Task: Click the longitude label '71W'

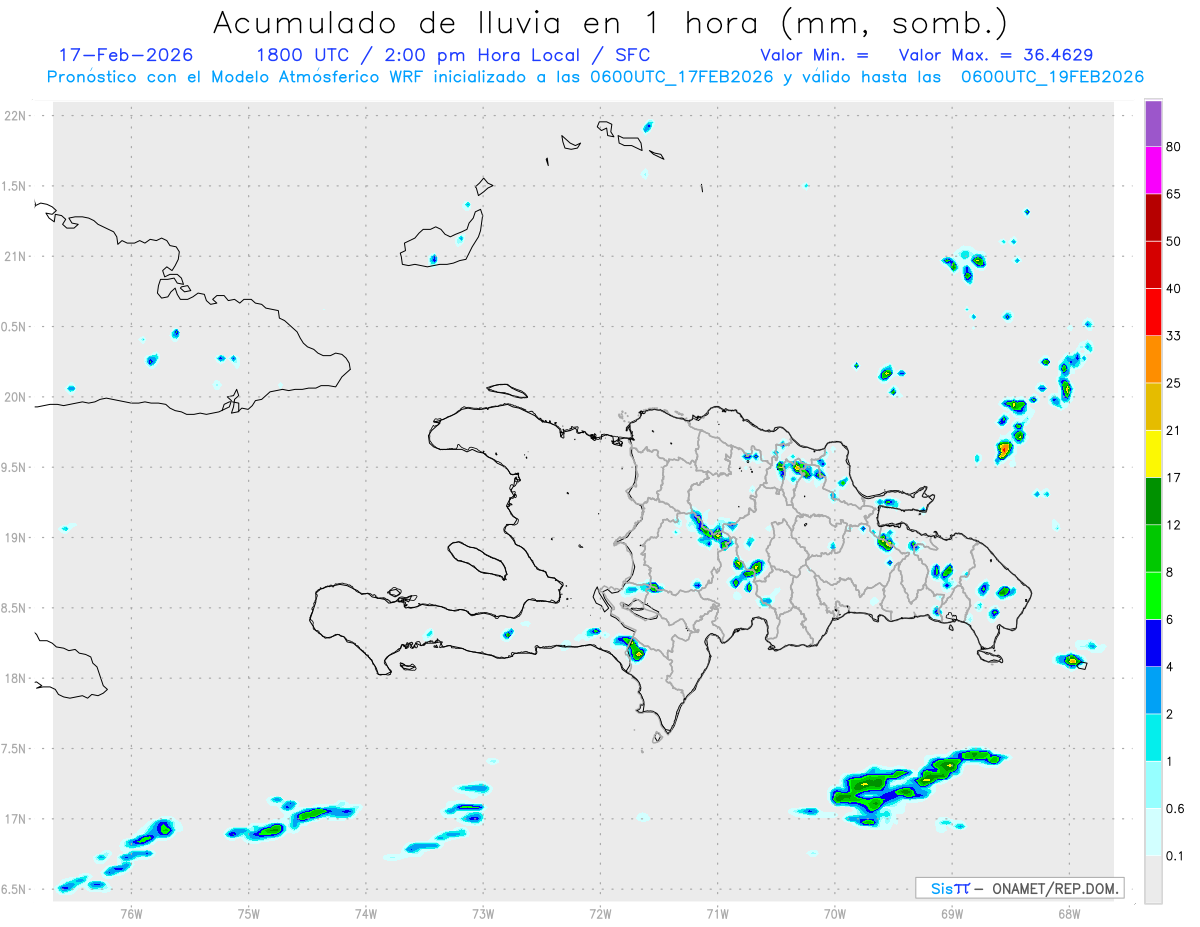Action: 717,912
